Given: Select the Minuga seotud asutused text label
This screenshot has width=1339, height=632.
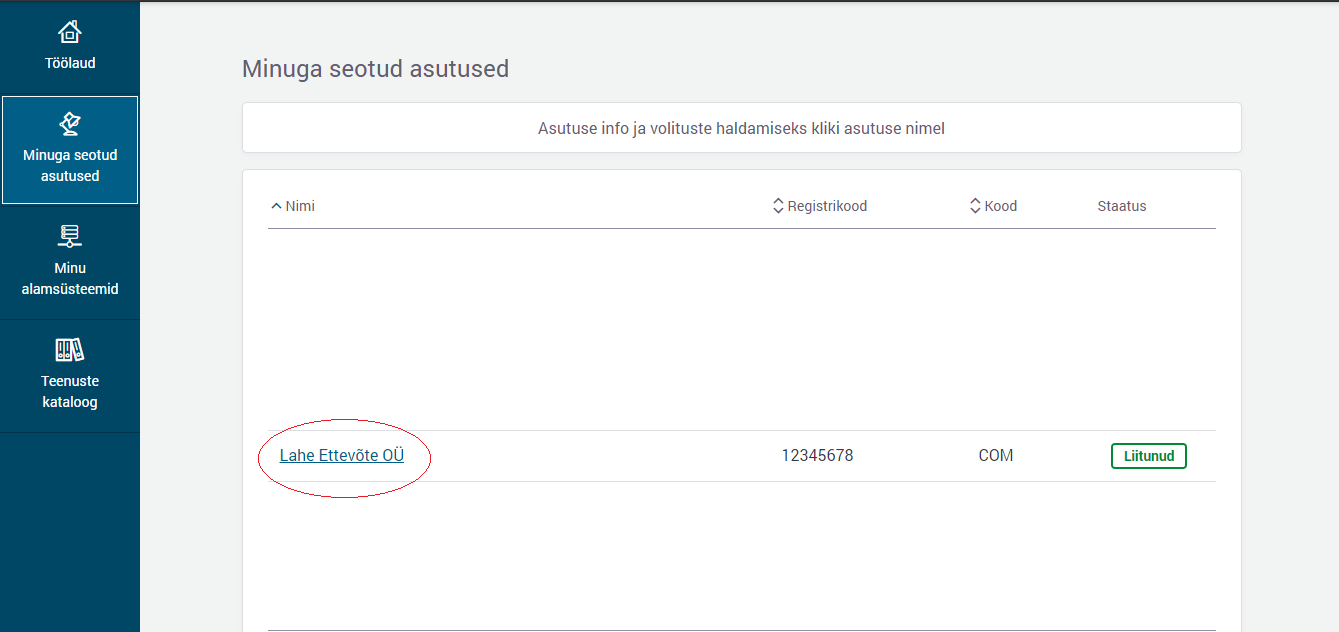Looking at the screenshot, I should tap(70, 166).
